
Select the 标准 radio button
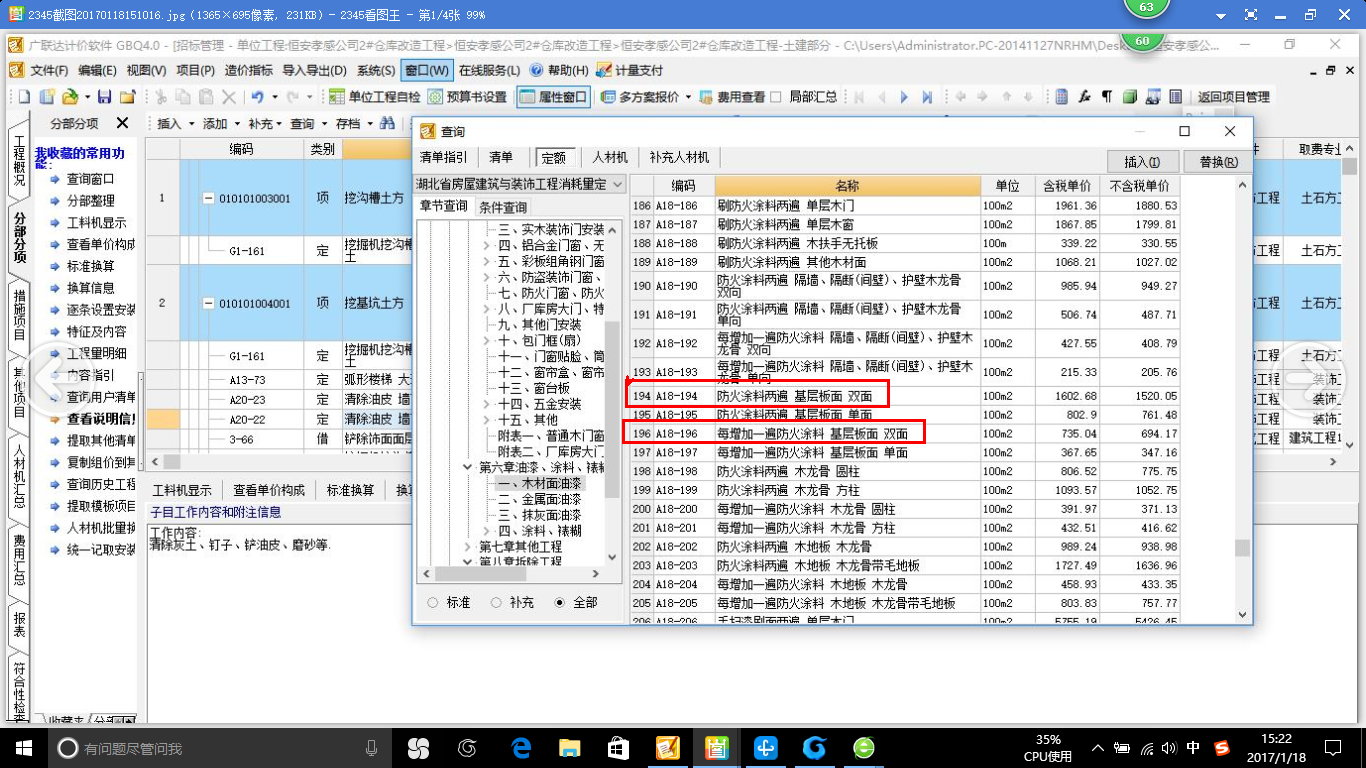[x=433, y=603]
